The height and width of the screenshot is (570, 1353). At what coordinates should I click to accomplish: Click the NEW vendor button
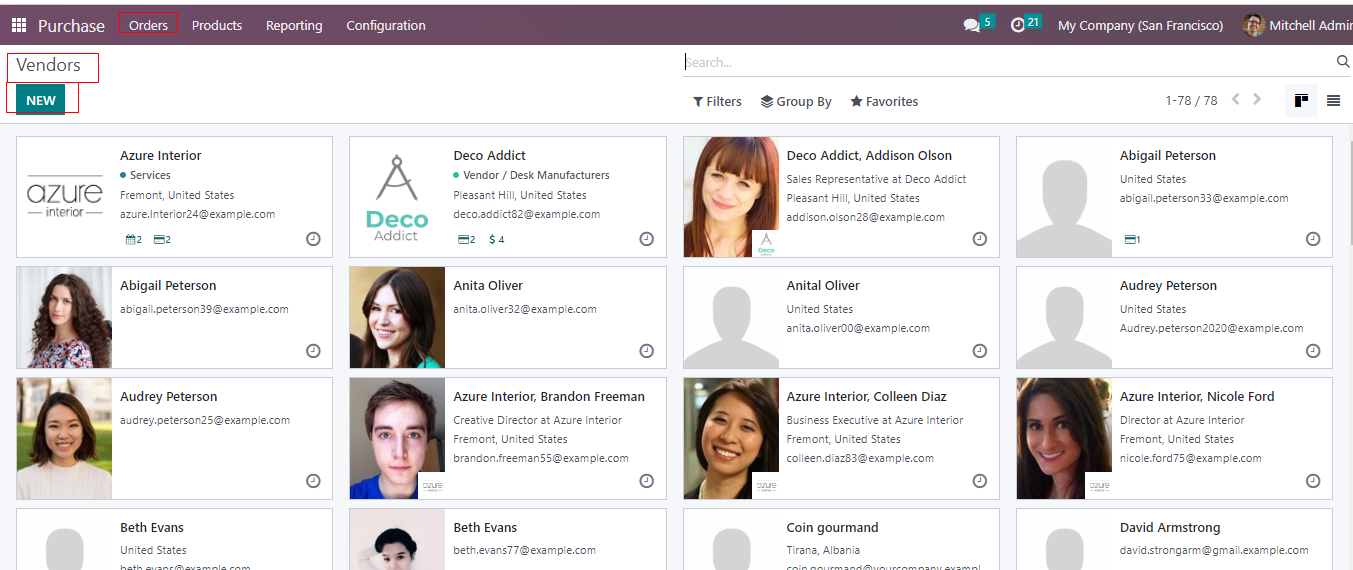(41, 101)
